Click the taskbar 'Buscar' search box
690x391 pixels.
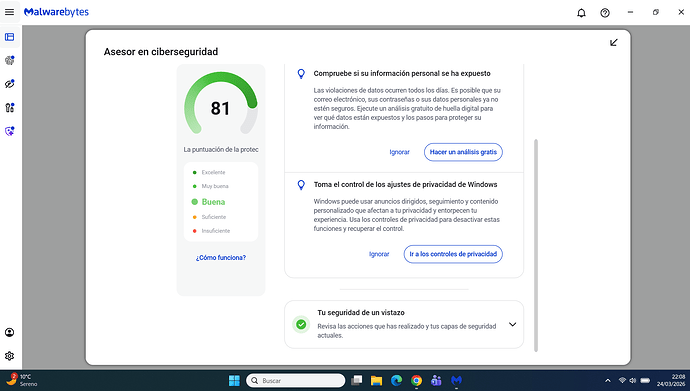295,380
